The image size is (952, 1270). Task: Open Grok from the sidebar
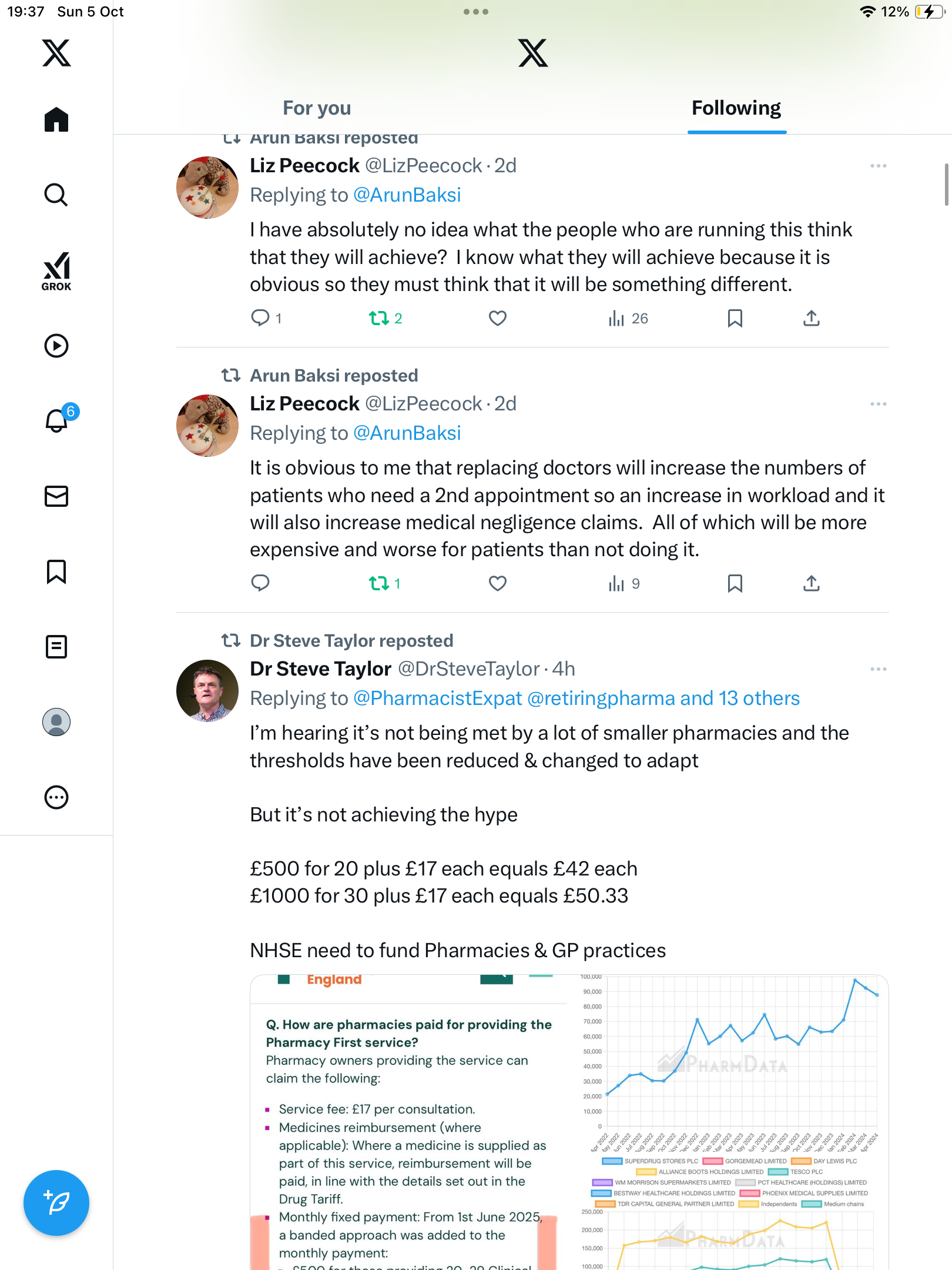56,272
